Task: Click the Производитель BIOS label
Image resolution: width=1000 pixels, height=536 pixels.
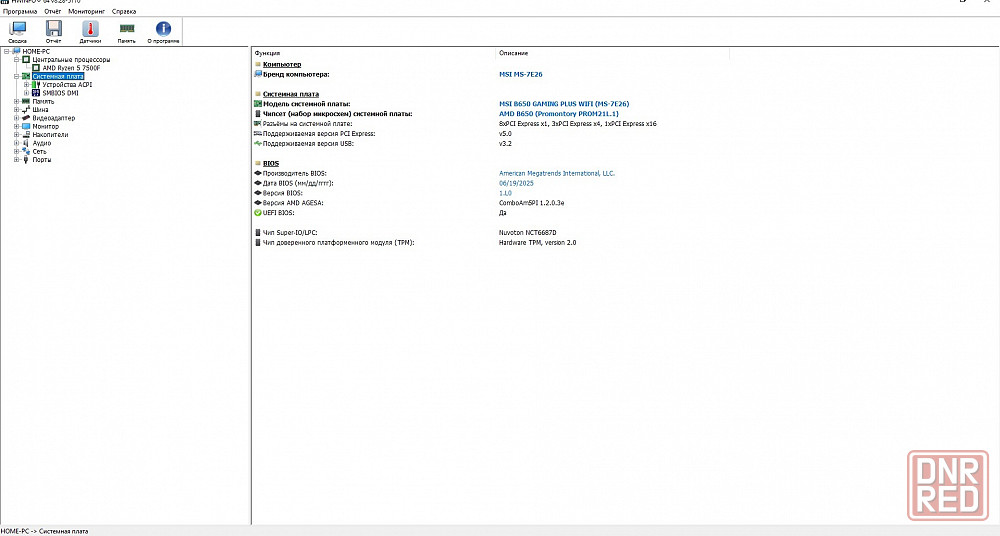Action: pyautogui.click(x=295, y=173)
